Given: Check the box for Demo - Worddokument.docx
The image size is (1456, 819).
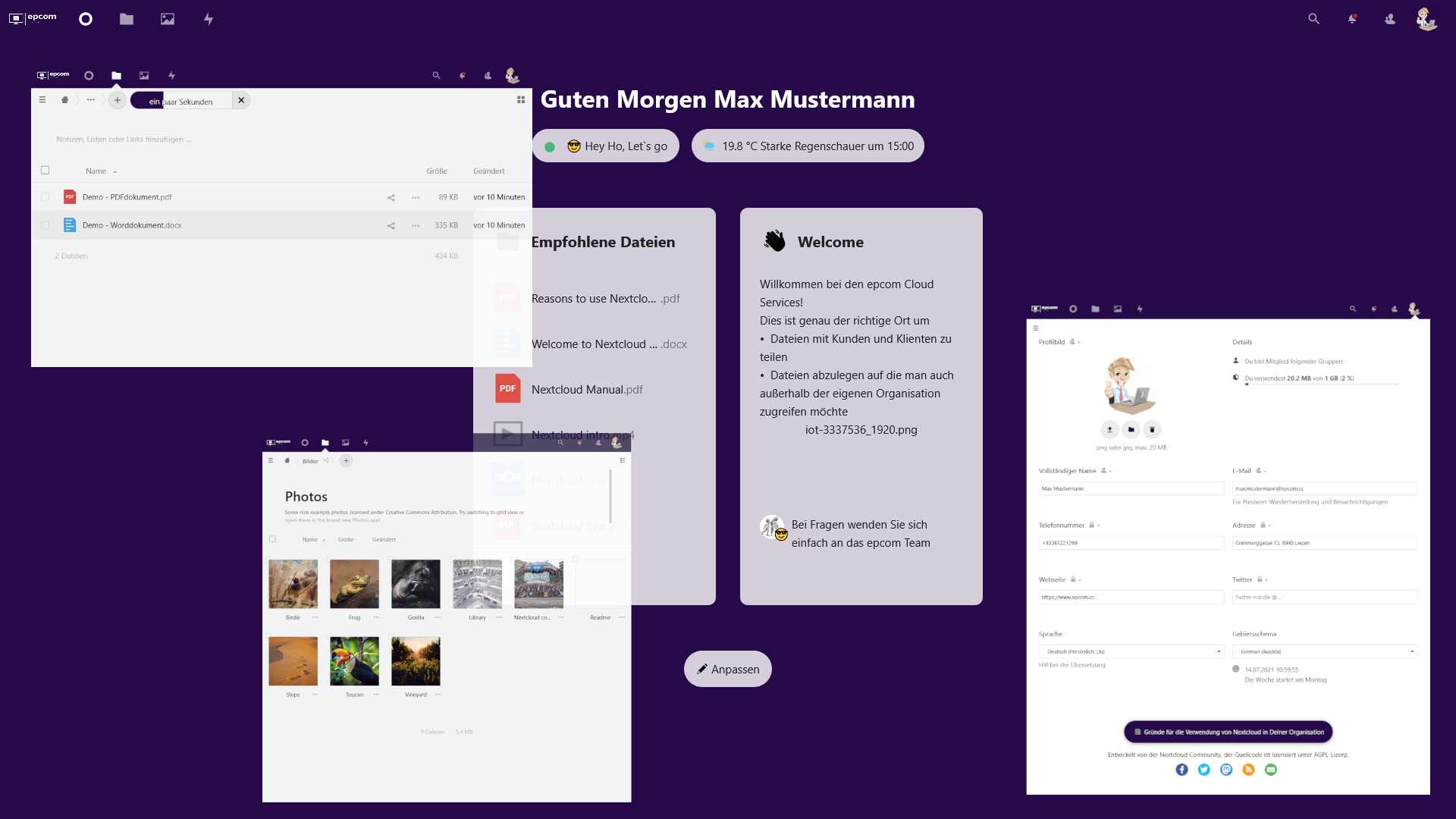Looking at the screenshot, I should click(45, 225).
